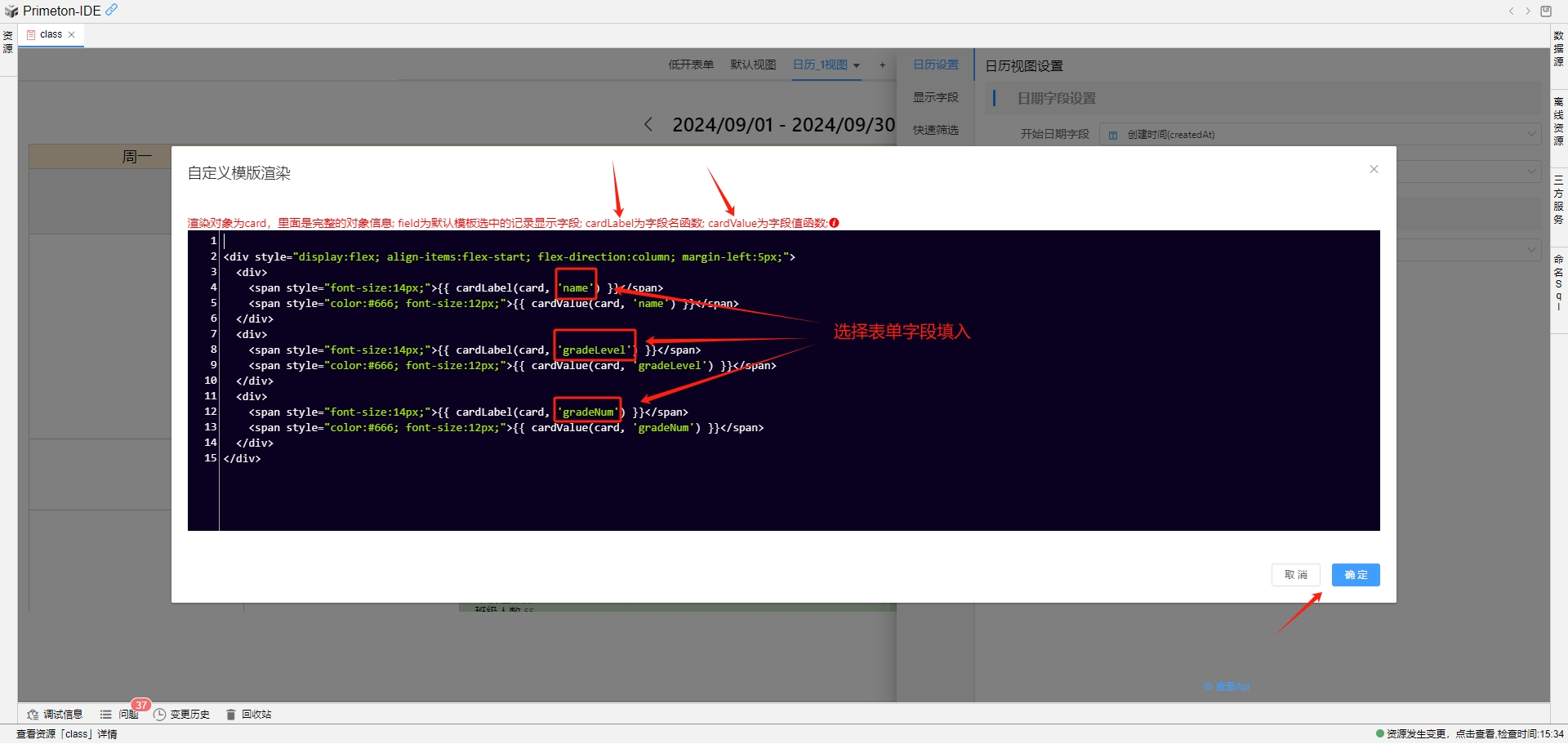Click the red info icon after cardValue hint
Image resolution: width=1568 pixels, height=744 pixels.
pyautogui.click(x=834, y=223)
